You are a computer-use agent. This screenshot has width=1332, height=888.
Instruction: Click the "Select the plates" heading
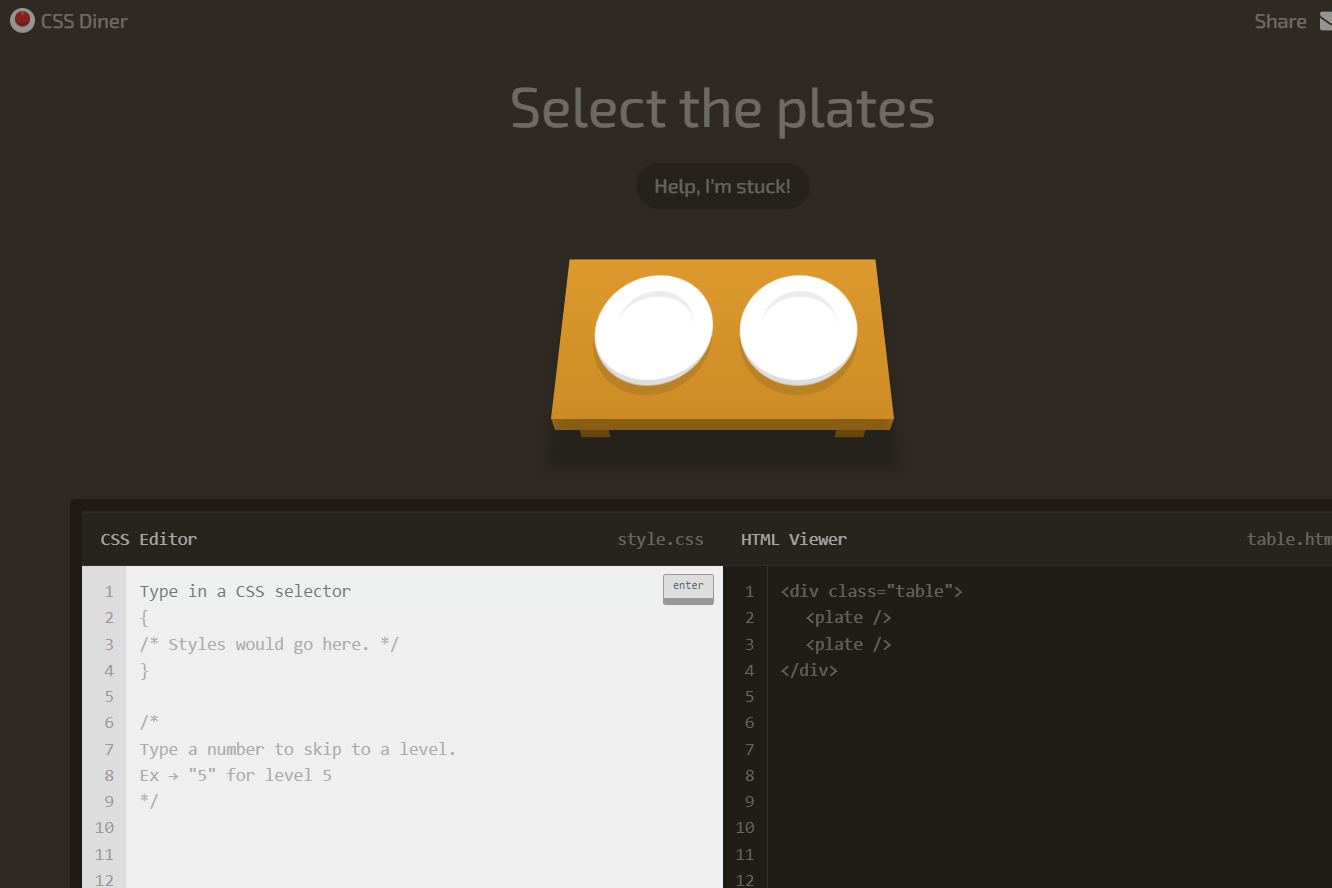(722, 108)
